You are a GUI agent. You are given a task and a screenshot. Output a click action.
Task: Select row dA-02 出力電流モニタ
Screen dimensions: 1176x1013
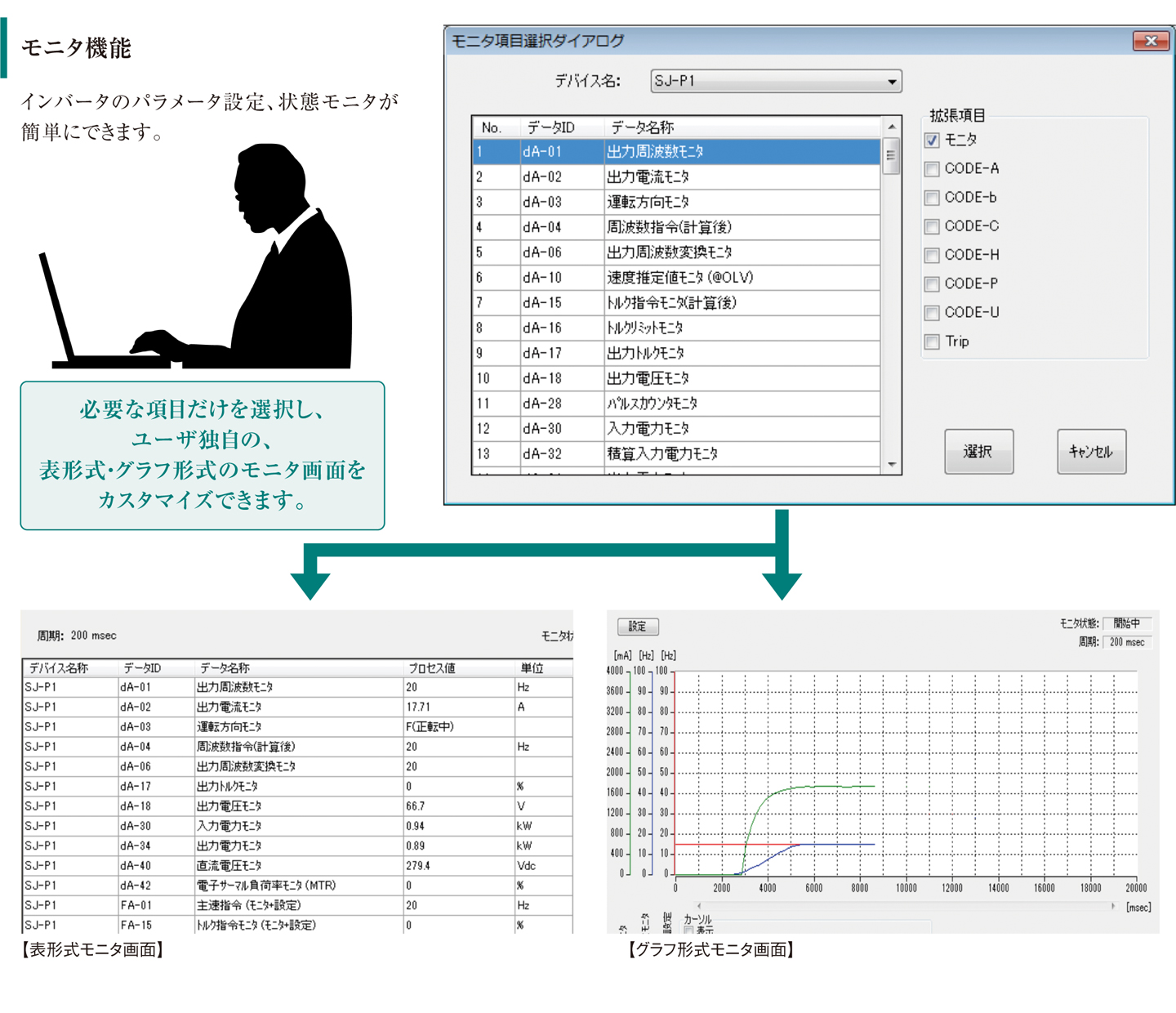click(x=677, y=177)
